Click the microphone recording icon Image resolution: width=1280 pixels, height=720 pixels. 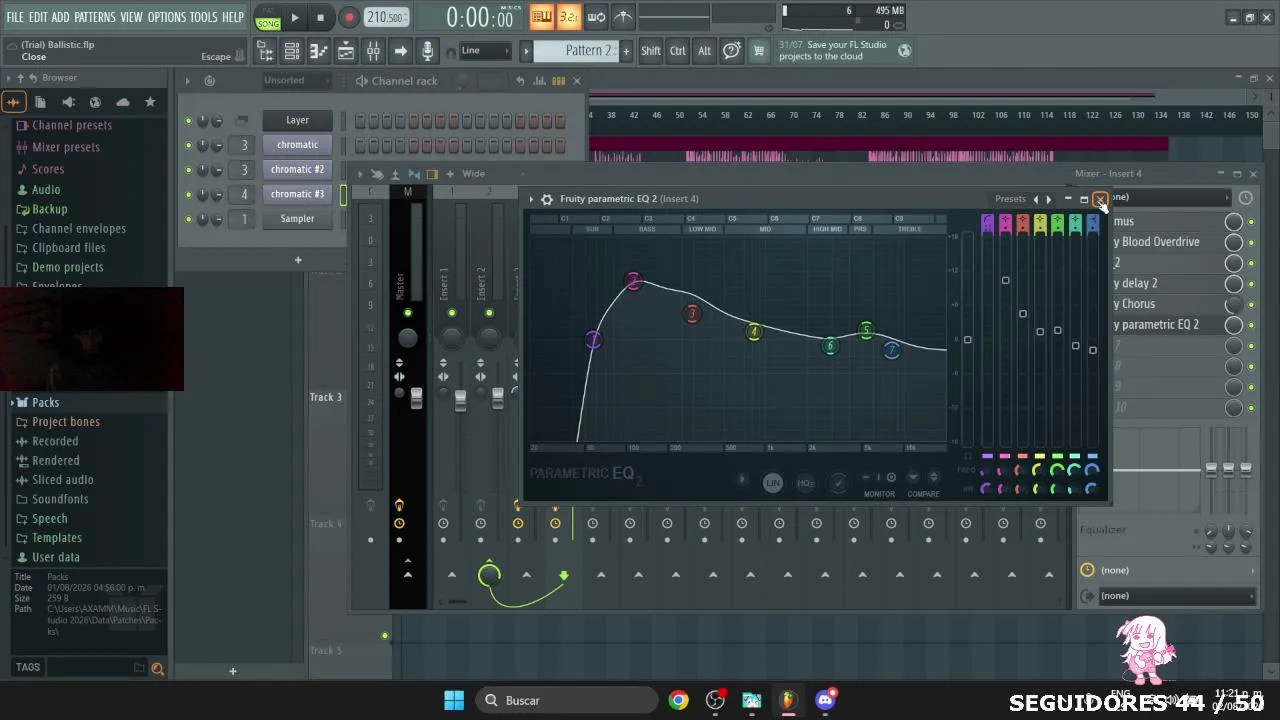427,51
